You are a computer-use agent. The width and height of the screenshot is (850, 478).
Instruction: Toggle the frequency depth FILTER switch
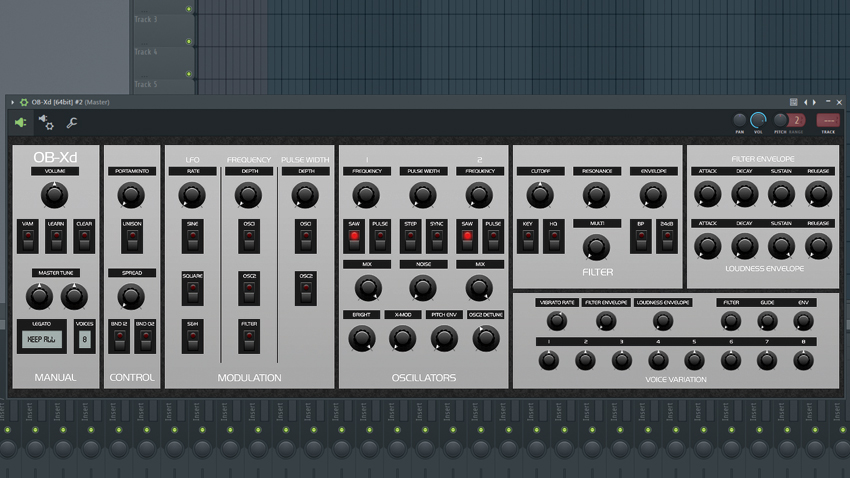tap(249, 337)
